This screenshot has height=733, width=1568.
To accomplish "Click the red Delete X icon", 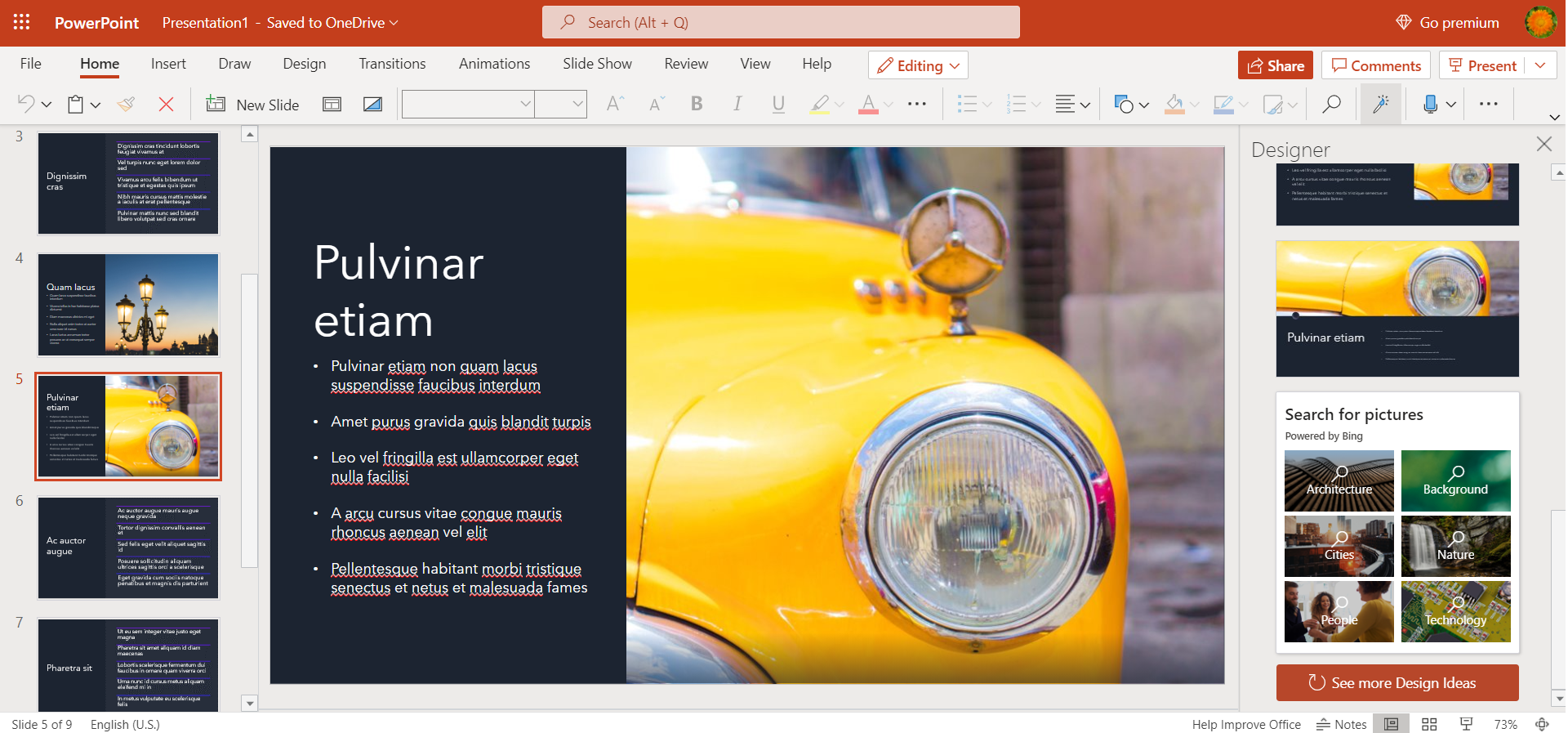I will pos(166,105).
